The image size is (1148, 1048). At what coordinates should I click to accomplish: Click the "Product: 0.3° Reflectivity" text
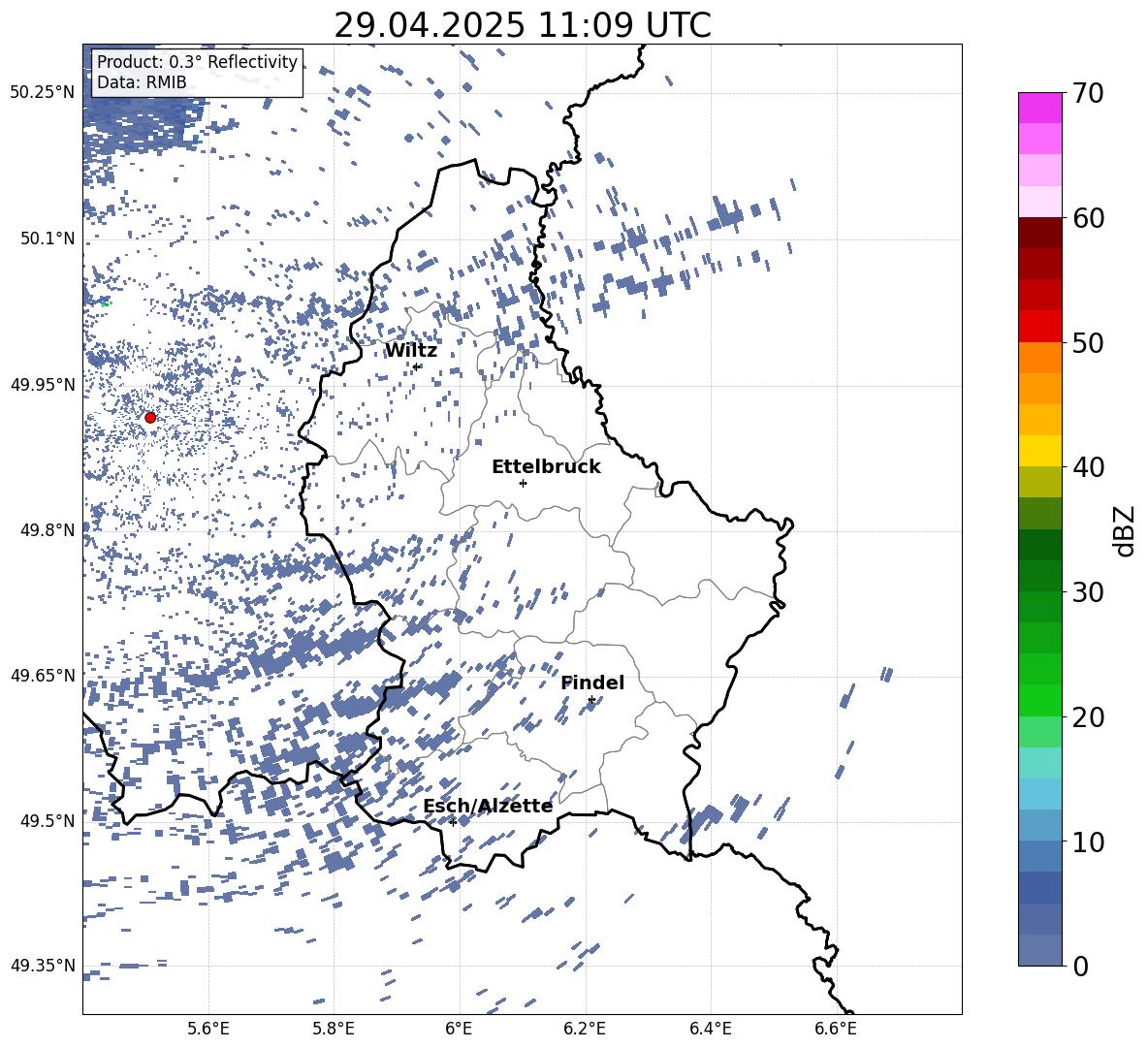pyautogui.click(x=197, y=61)
